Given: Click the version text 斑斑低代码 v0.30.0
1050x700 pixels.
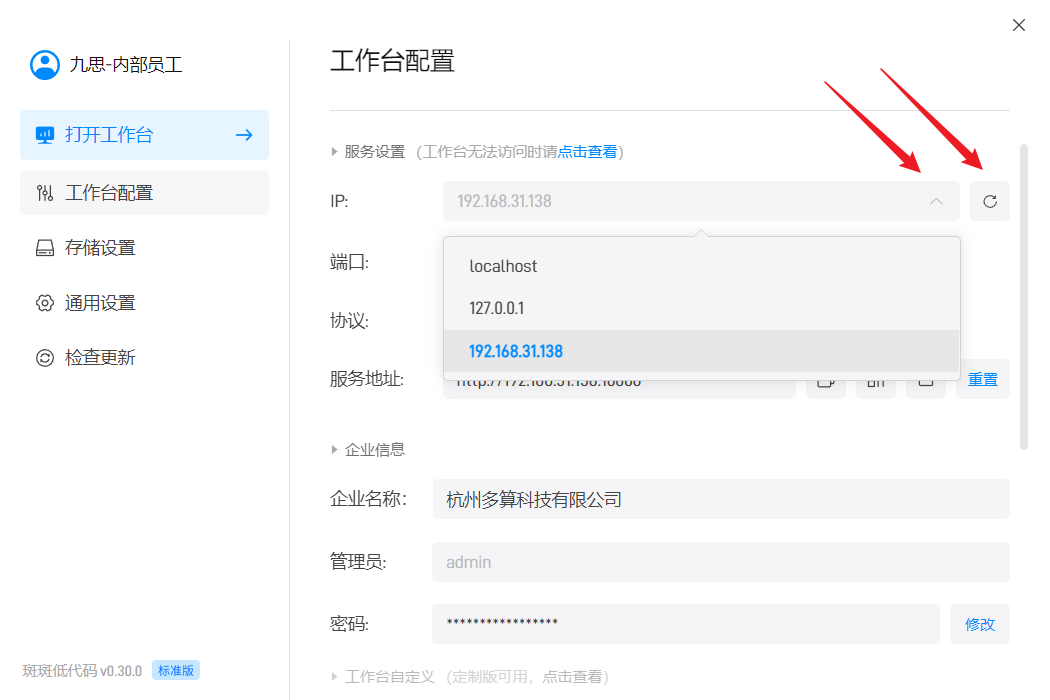Looking at the screenshot, I should coord(82,671).
